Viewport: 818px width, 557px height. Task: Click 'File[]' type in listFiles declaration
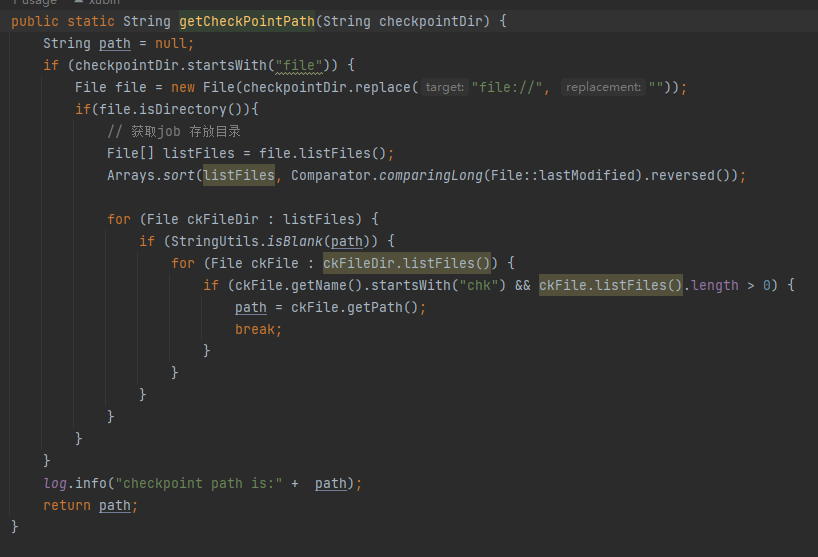click(131, 153)
